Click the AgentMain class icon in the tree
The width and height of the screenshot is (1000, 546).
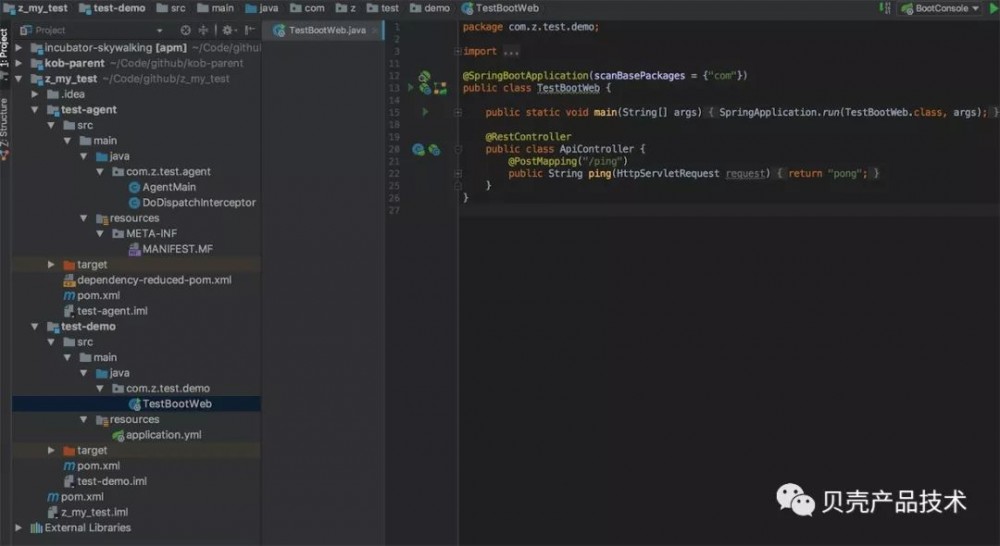tap(135, 188)
